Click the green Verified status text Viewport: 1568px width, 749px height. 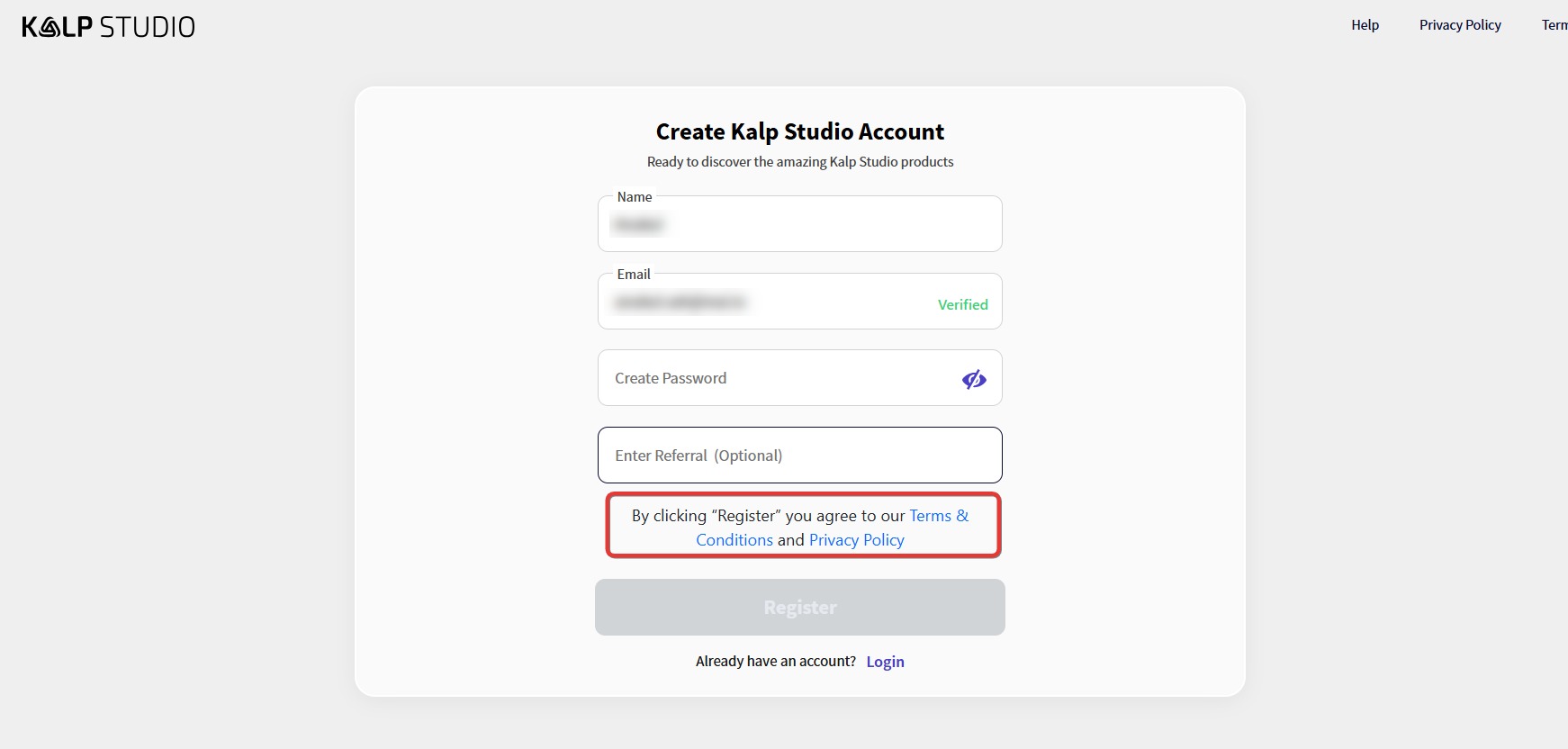pyautogui.click(x=962, y=304)
